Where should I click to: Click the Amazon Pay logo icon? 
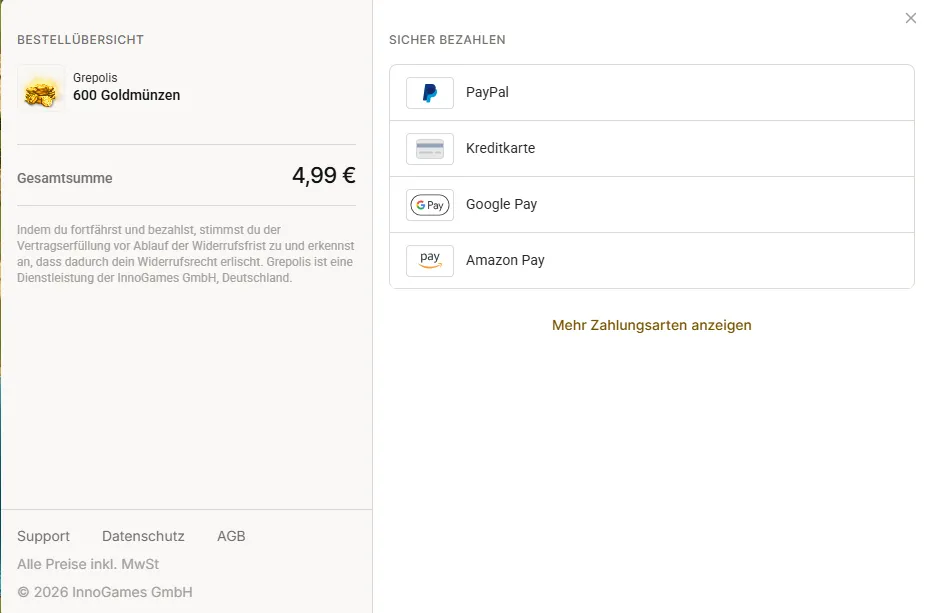tap(430, 261)
